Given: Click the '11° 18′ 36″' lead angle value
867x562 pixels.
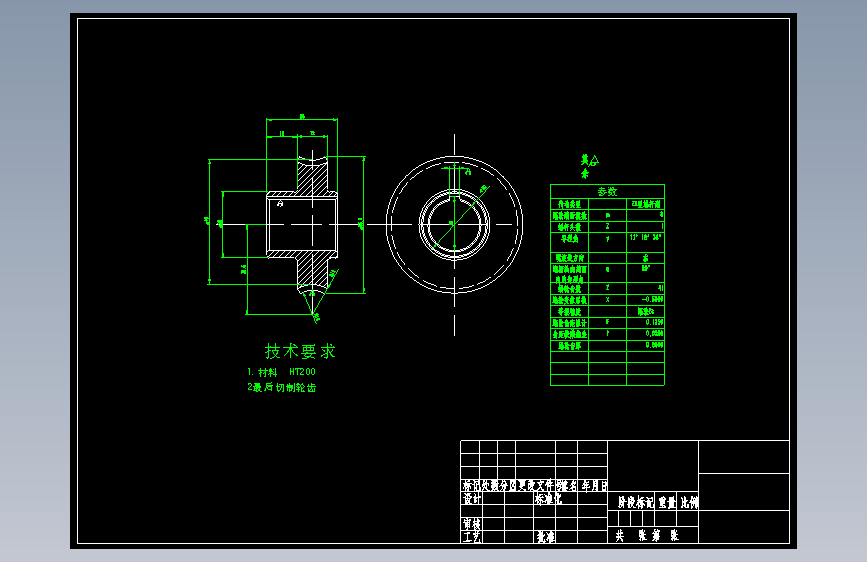Looking at the screenshot, I should click(x=645, y=237).
